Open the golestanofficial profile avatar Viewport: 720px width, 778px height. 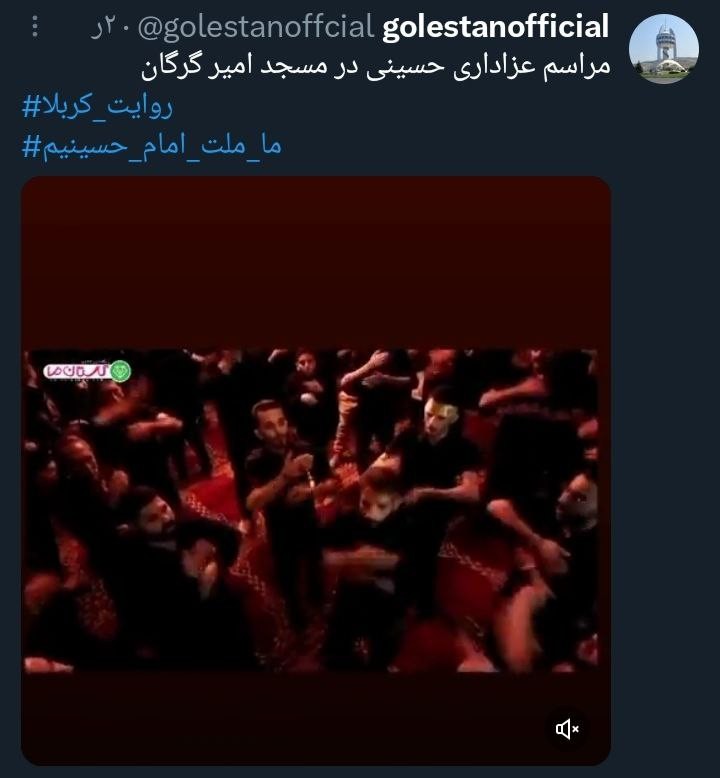point(663,49)
